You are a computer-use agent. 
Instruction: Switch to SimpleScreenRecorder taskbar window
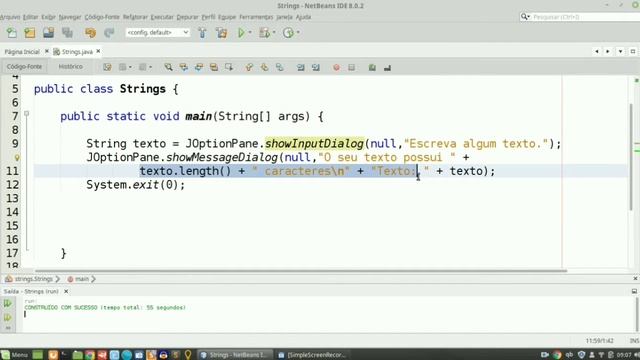312,355
